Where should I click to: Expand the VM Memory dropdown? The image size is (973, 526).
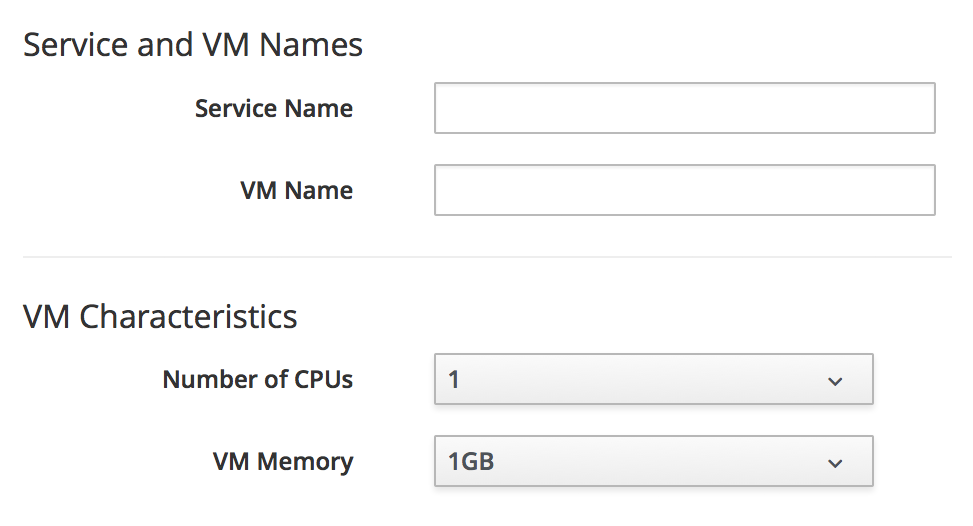click(x=654, y=462)
